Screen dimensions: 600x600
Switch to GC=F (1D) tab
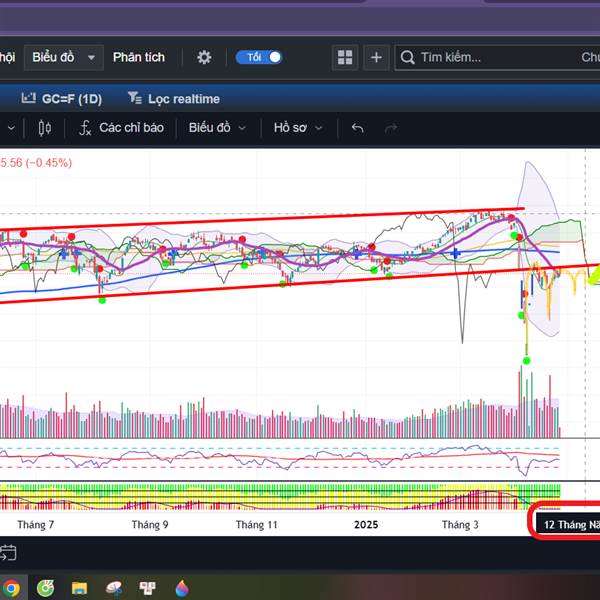coord(62,99)
